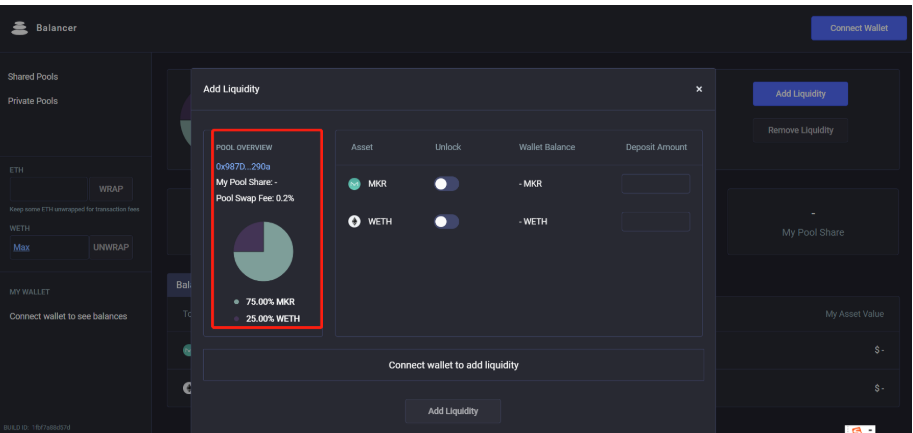Image resolution: width=913 pixels, height=433 pixels.
Task: Click the Remove Liquidity button
Action: click(800, 130)
